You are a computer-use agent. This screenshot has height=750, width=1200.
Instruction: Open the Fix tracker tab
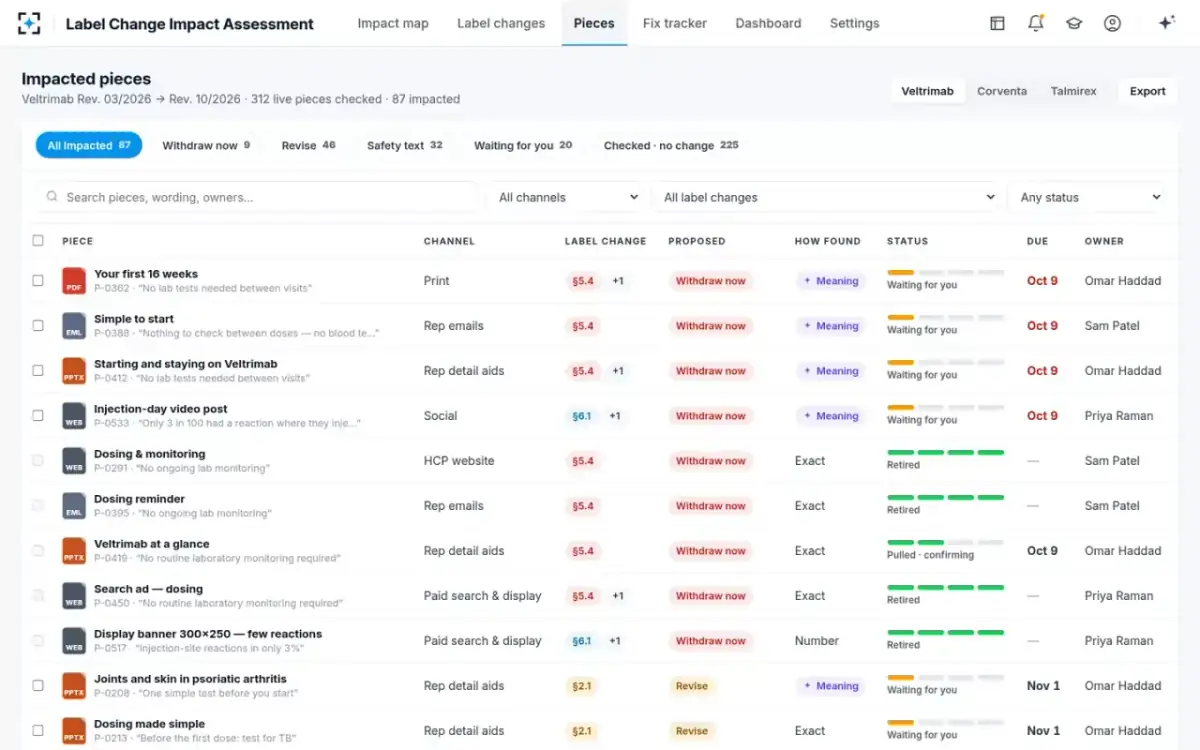675,23
